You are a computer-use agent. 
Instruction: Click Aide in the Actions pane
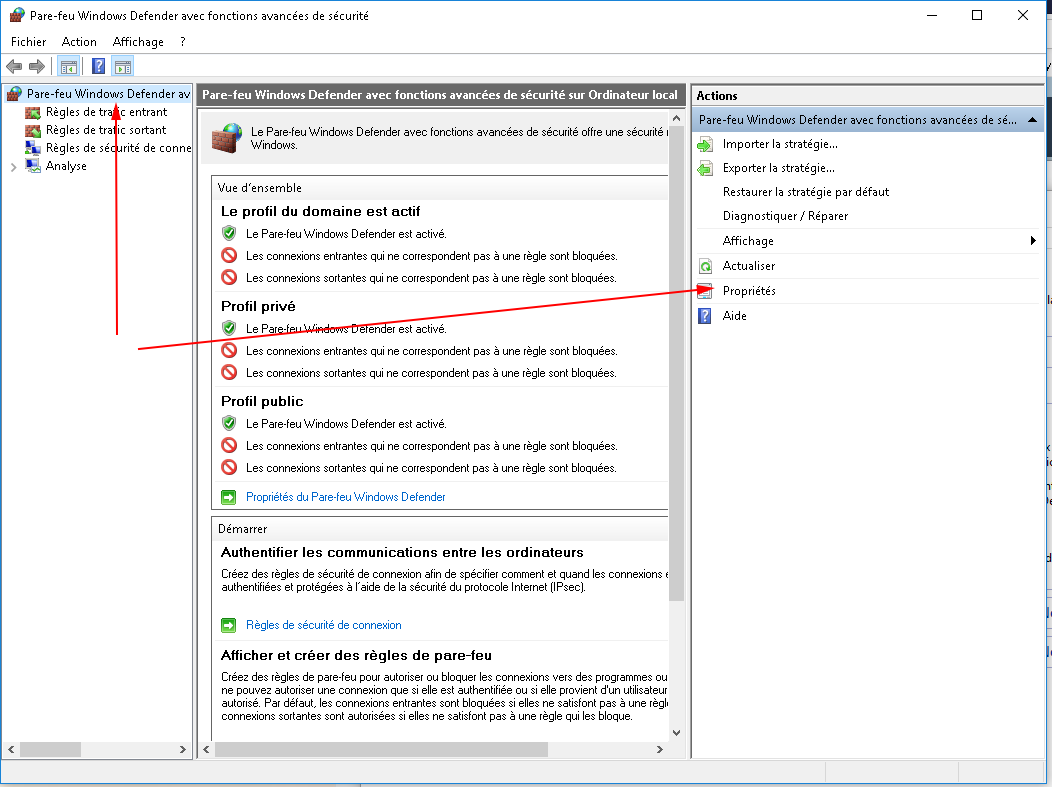coord(735,316)
